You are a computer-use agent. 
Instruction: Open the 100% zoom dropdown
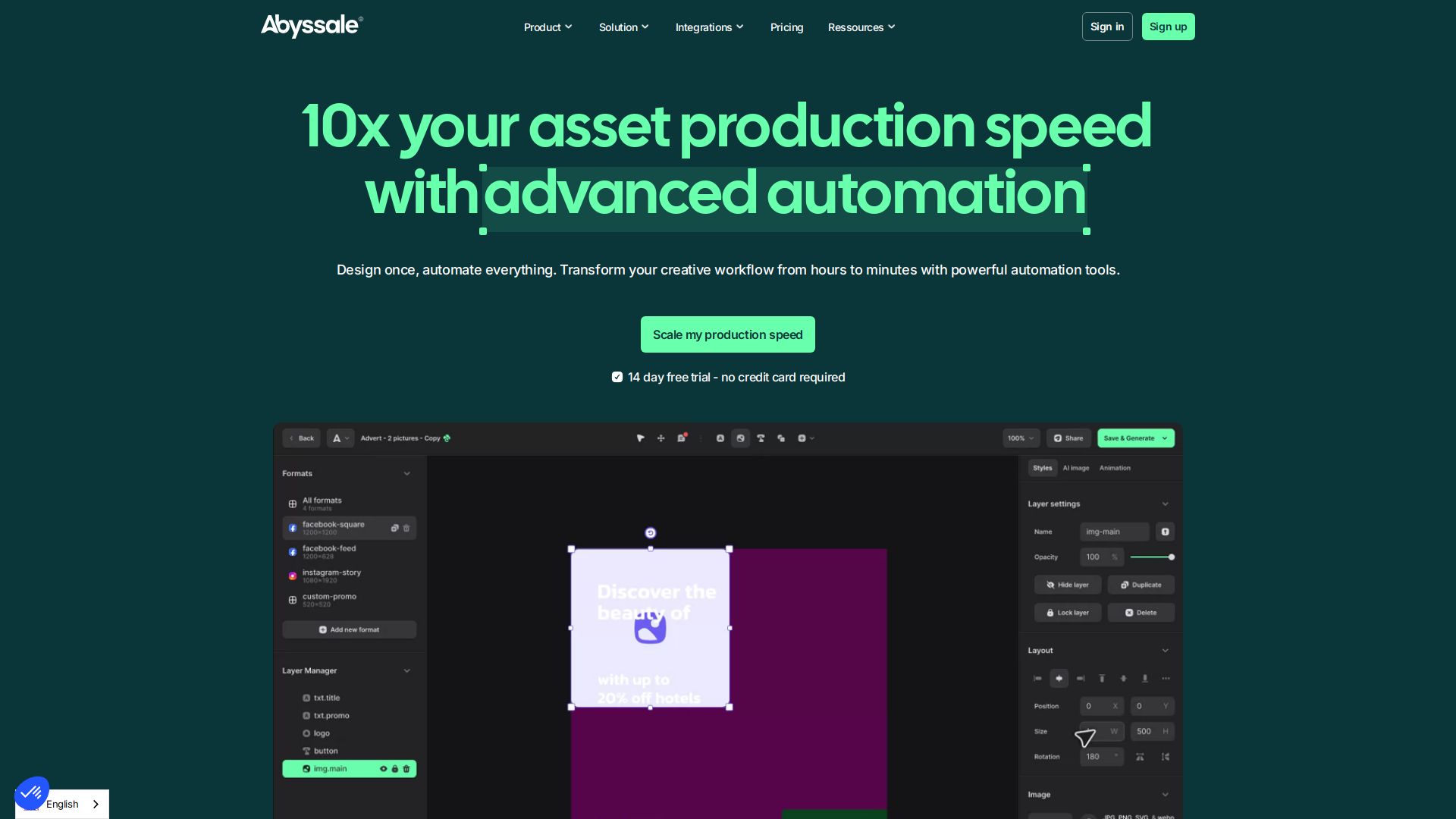click(1021, 438)
